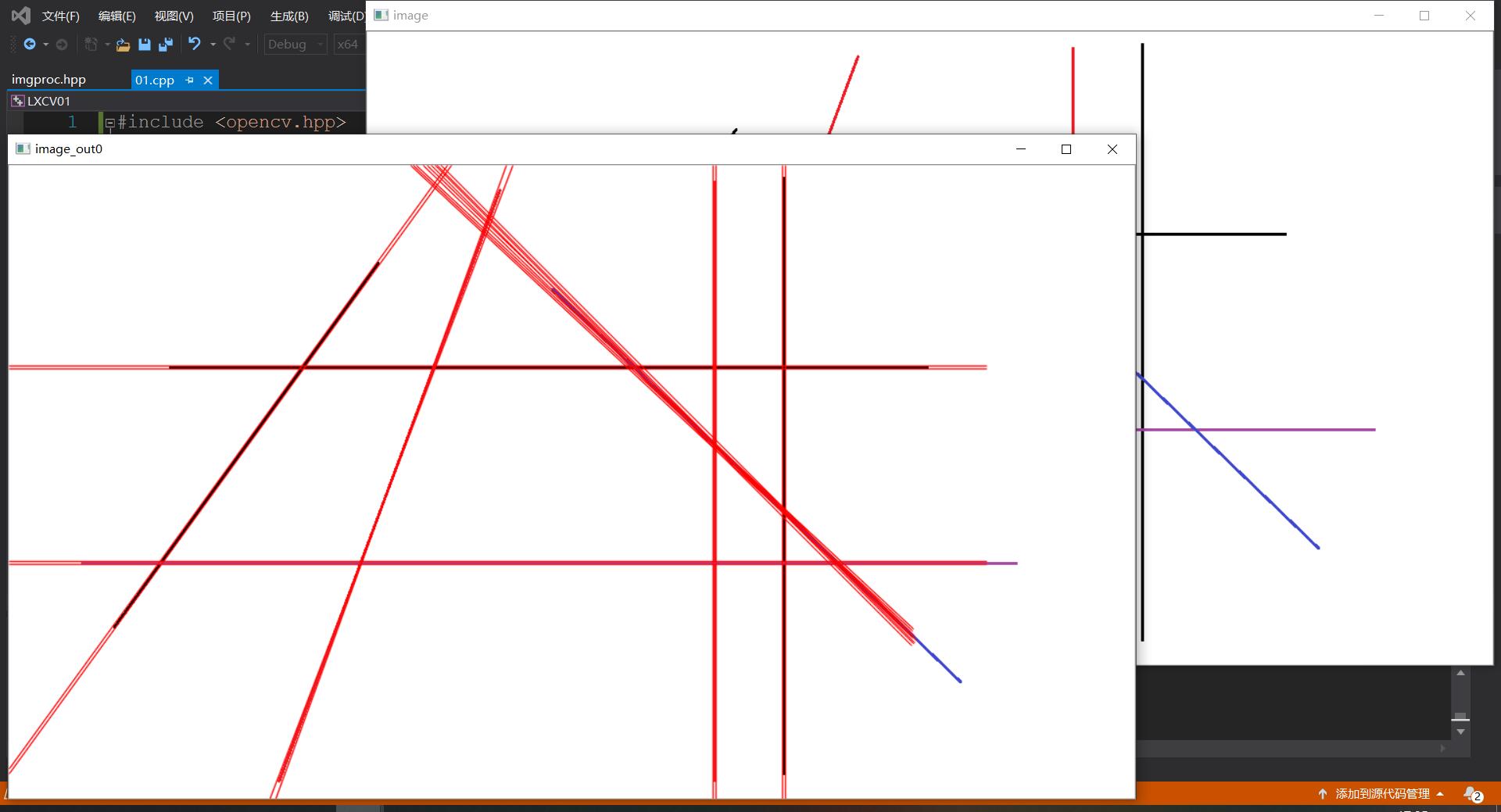Click the vertical scrollbar up arrow

coord(1460,673)
